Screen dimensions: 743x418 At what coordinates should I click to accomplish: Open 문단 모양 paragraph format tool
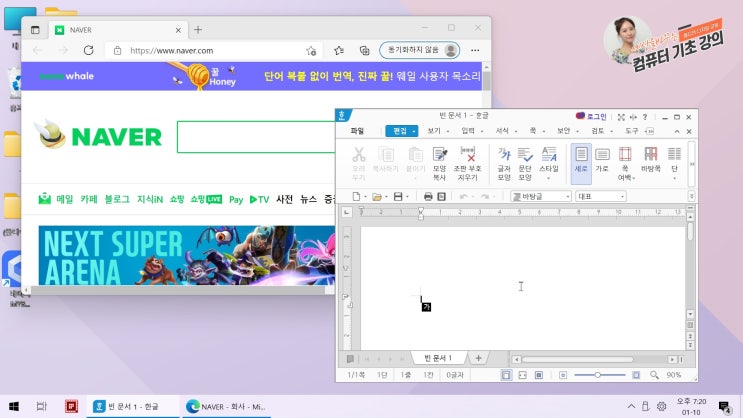tap(525, 164)
